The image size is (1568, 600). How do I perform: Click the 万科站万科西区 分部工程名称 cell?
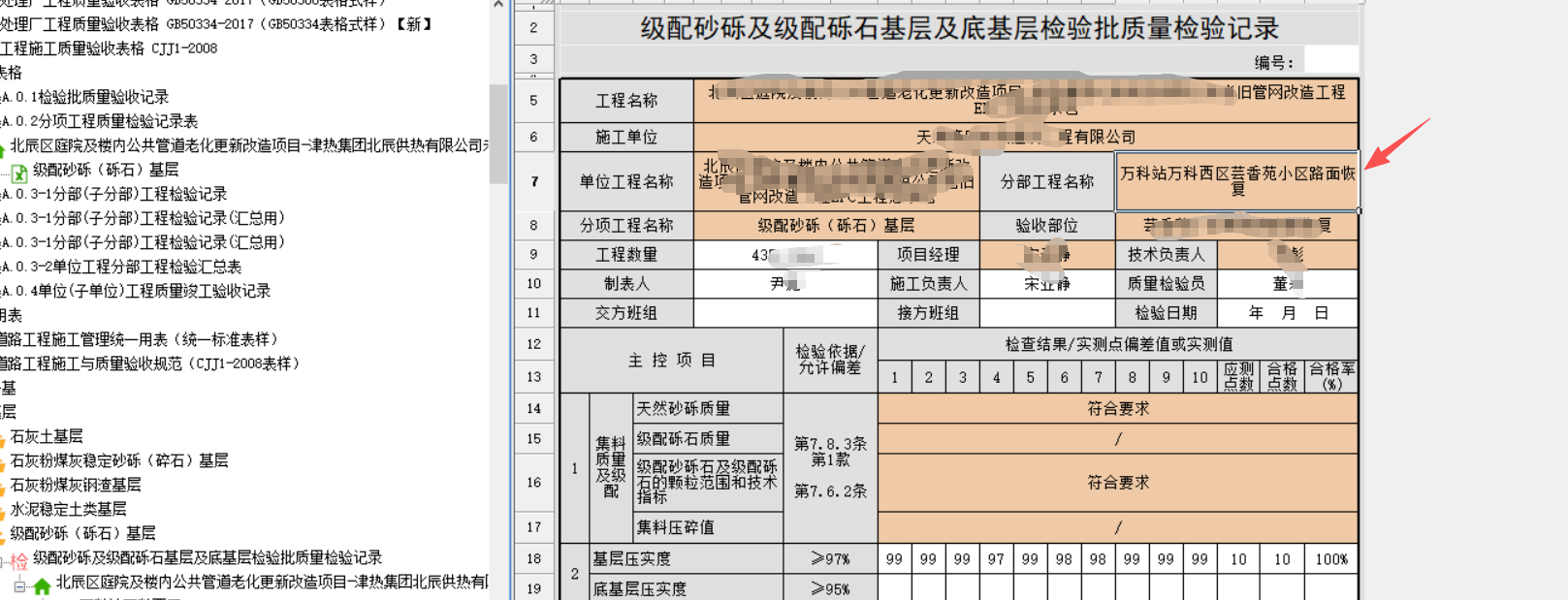(x=1236, y=181)
